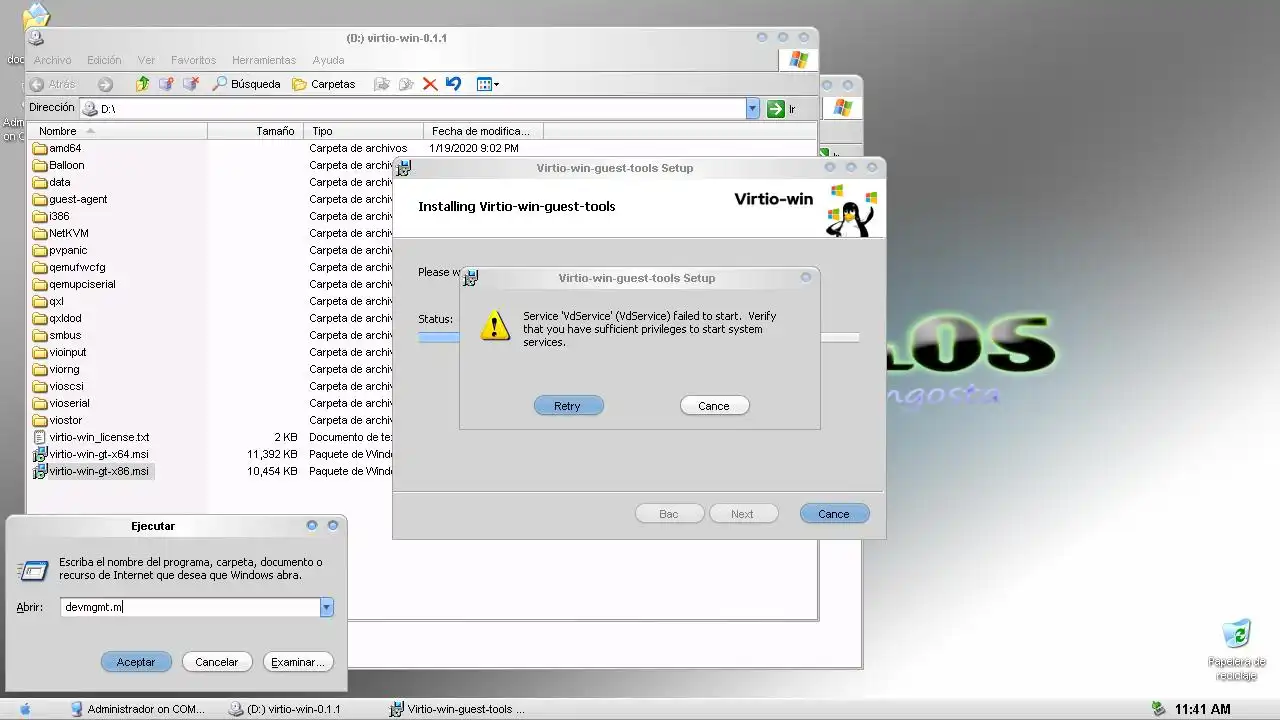Click Retry in the error dialog

click(567, 406)
